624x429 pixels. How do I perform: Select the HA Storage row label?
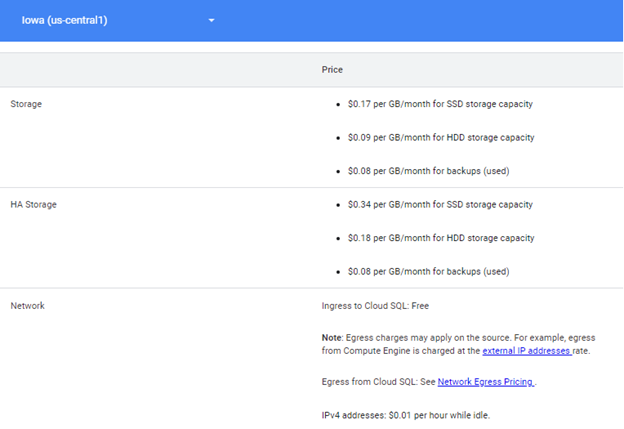(33, 205)
